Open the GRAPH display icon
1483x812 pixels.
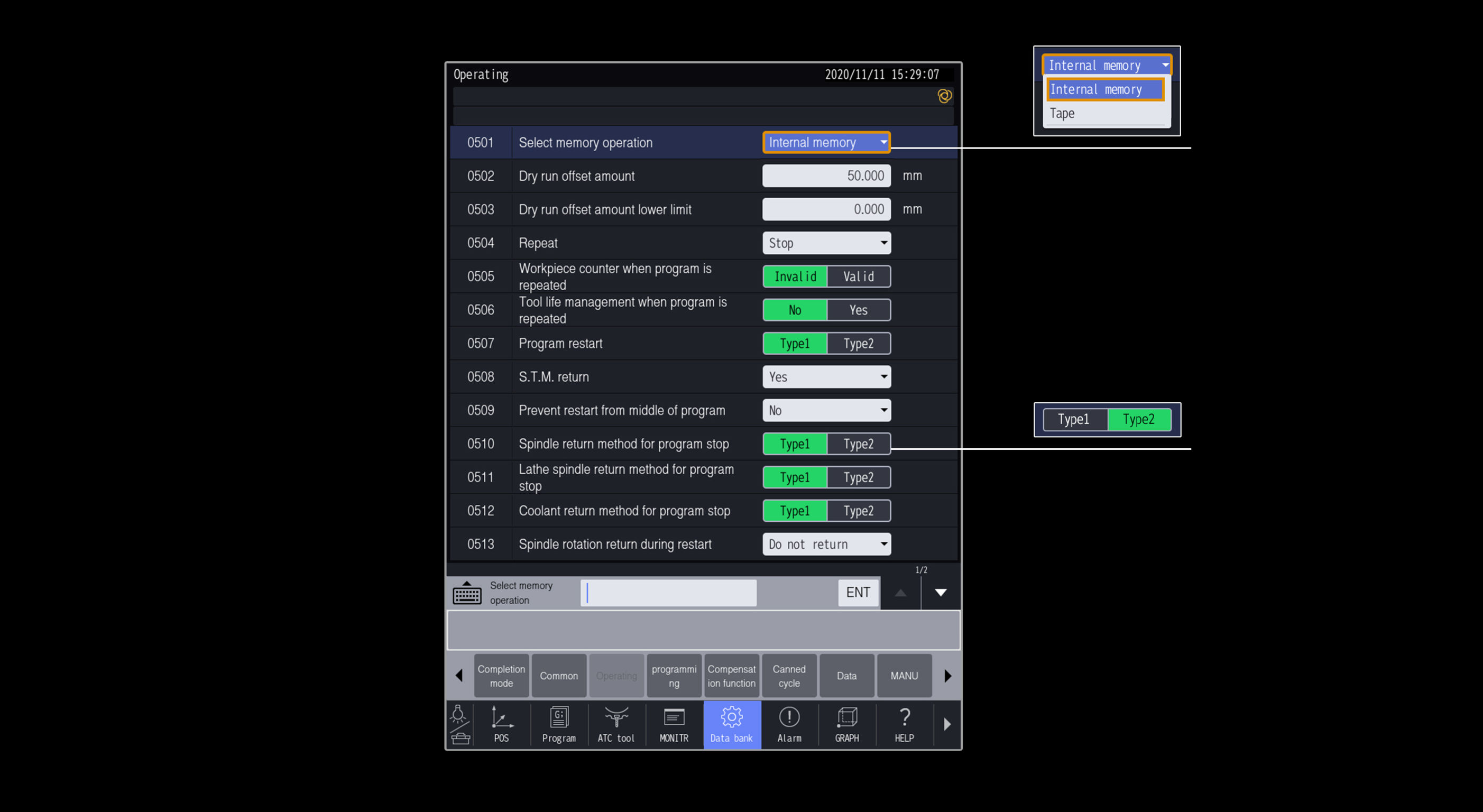846,724
